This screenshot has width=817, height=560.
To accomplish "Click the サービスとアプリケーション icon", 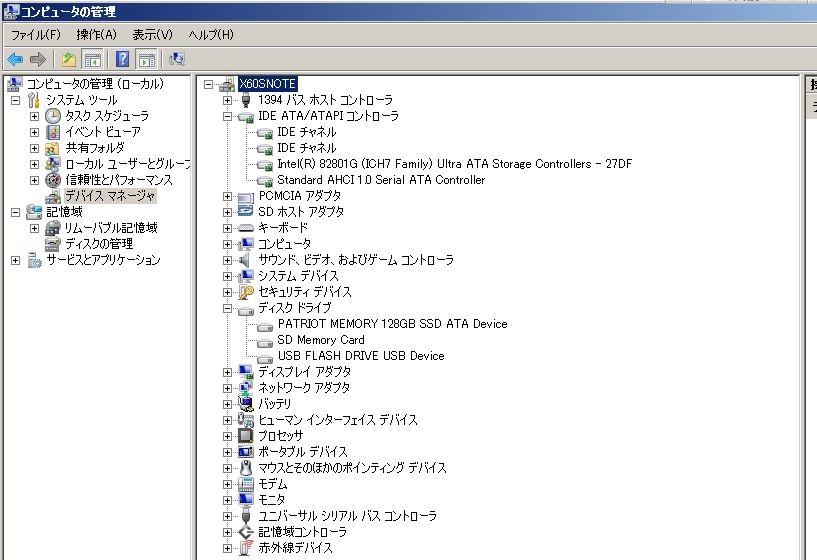I will [34, 260].
